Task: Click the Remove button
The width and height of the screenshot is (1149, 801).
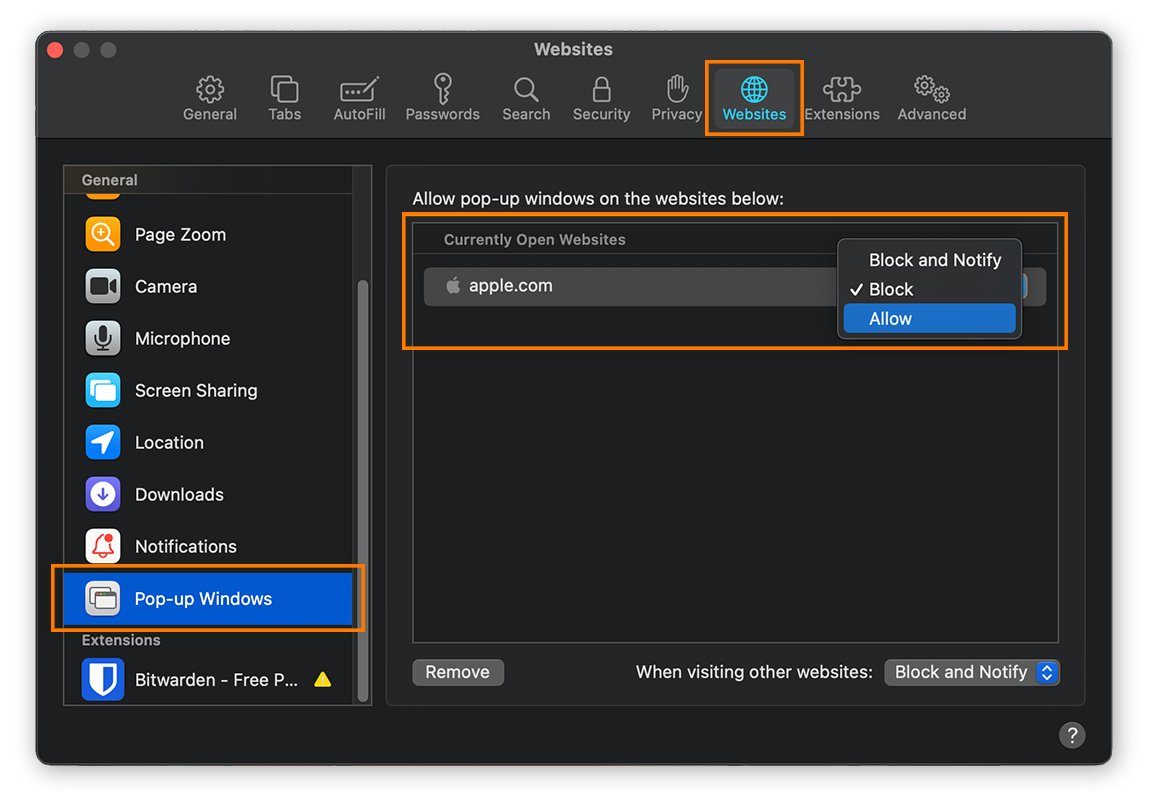Action: pyautogui.click(x=458, y=672)
